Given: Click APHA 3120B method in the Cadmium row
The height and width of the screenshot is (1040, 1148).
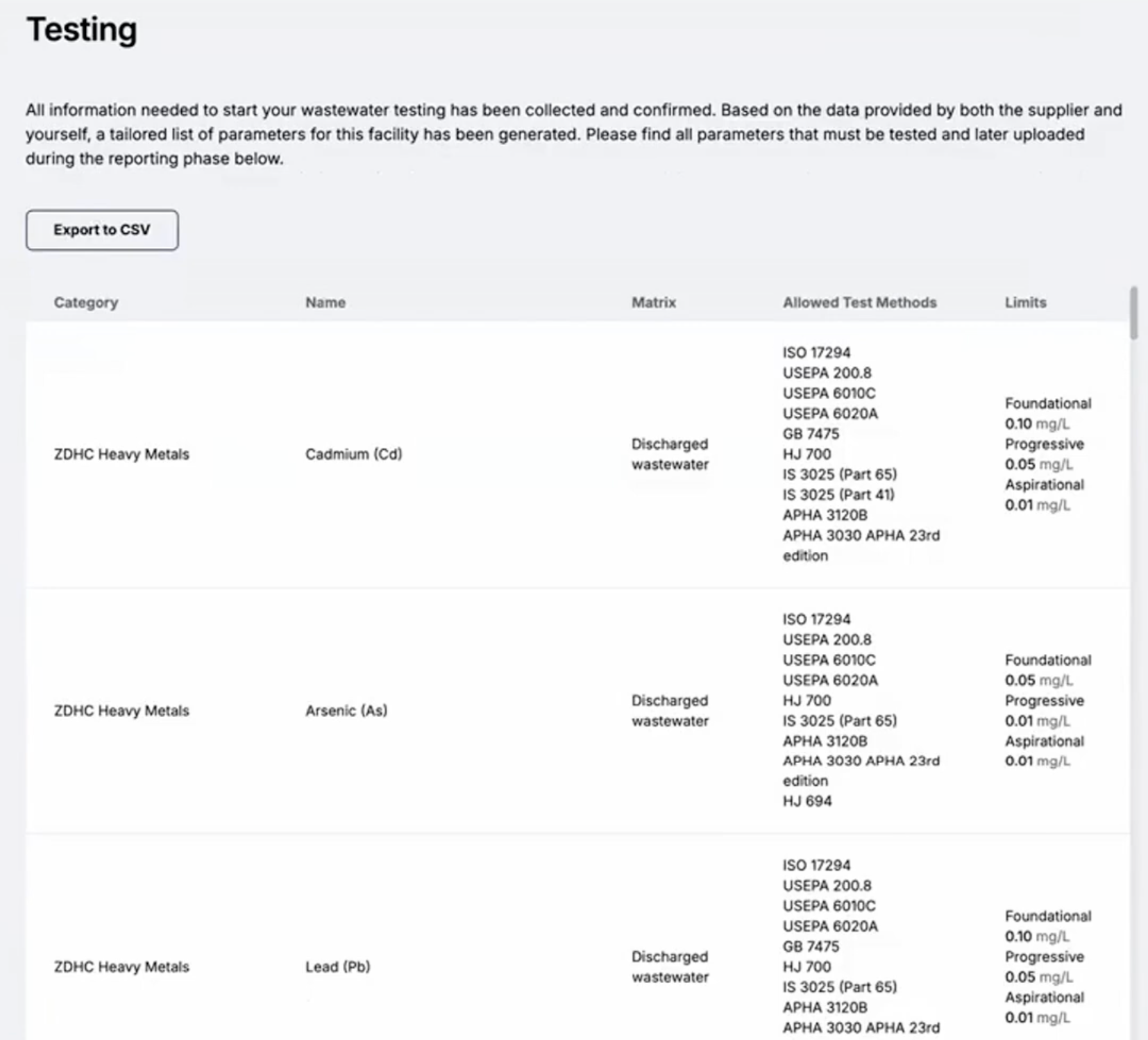Looking at the screenshot, I should [825, 515].
